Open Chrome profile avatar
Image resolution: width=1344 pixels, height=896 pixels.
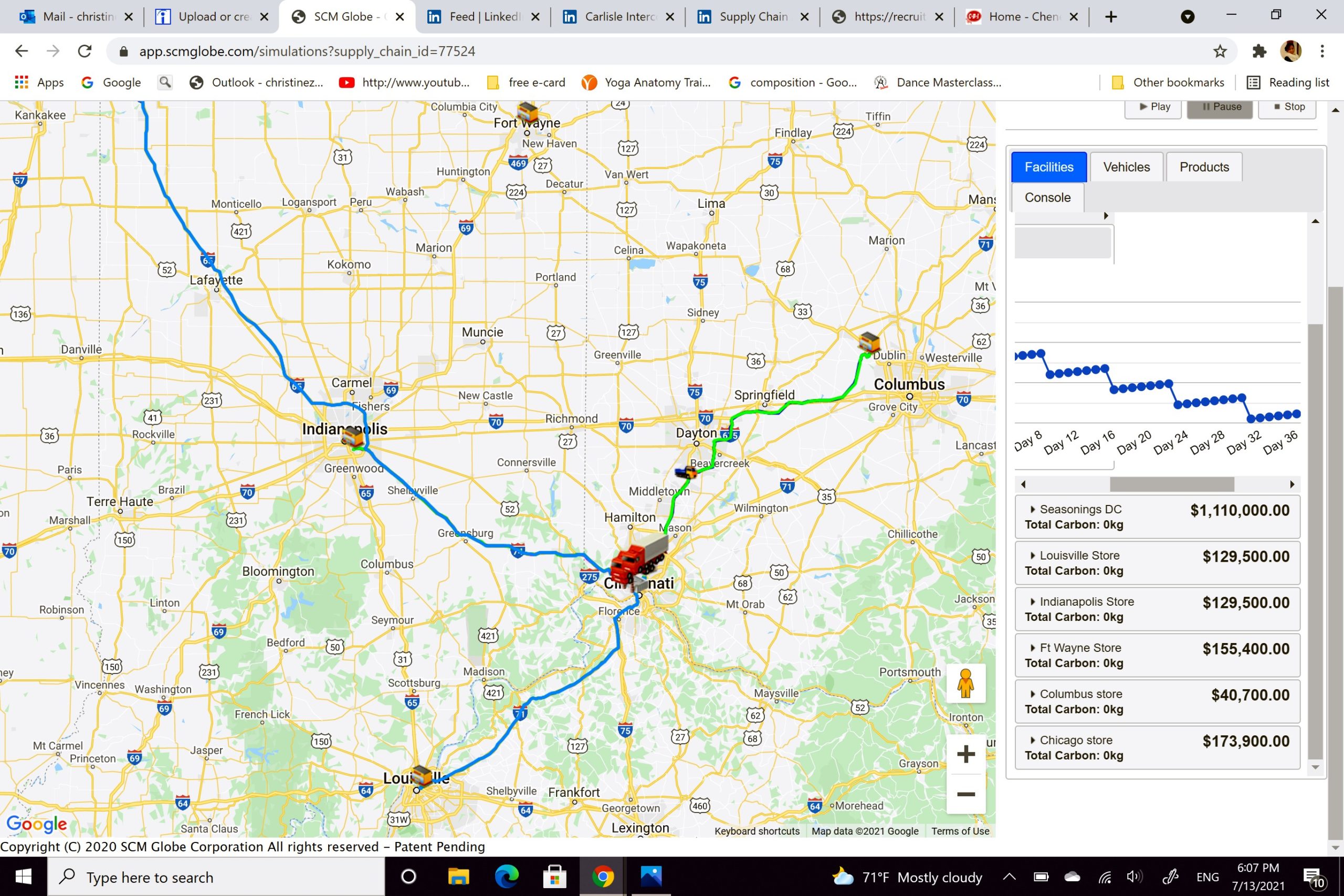point(1291,51)
